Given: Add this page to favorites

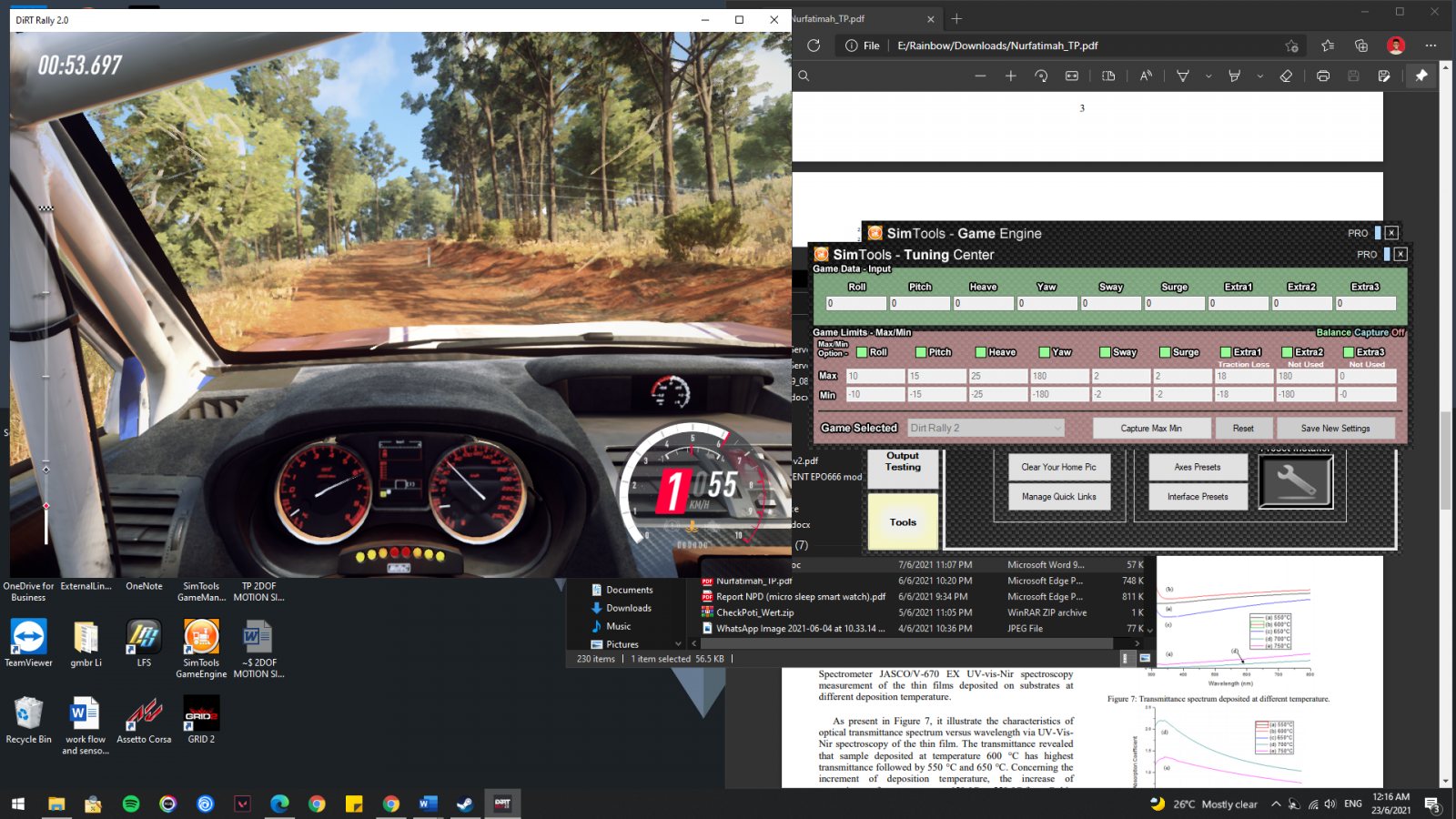Looking at the screenshot, I should pyautogui.click(x=1292, y=45).
